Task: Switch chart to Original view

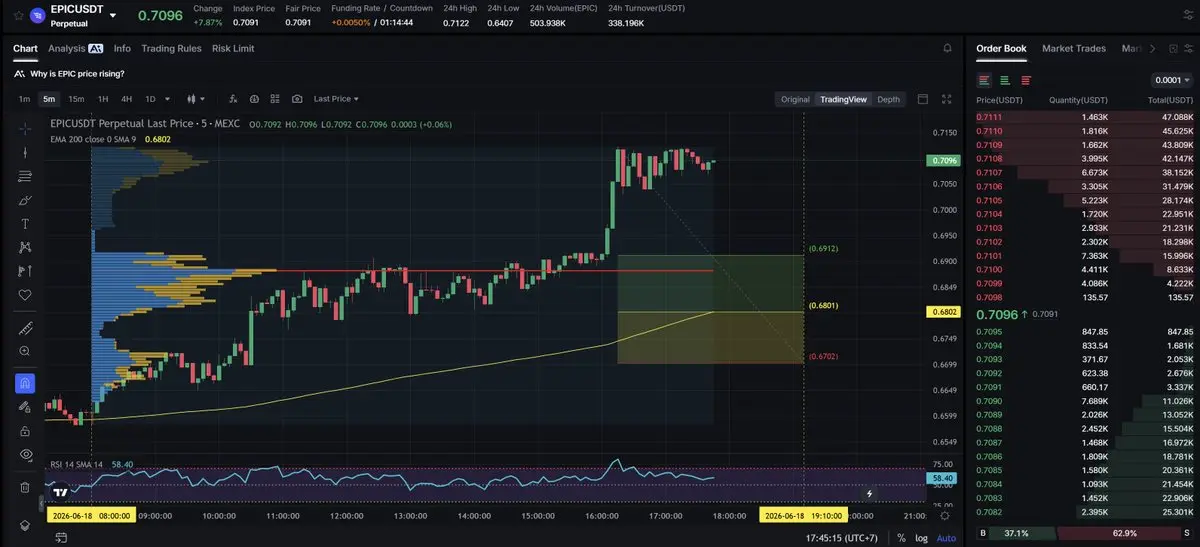Action: coord(795,99)
